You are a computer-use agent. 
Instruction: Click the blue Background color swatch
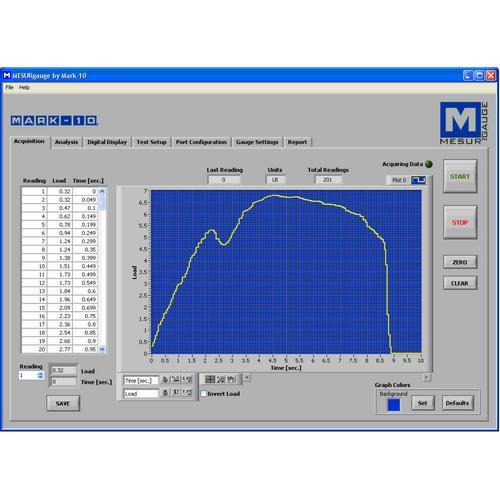pos(394,405)
